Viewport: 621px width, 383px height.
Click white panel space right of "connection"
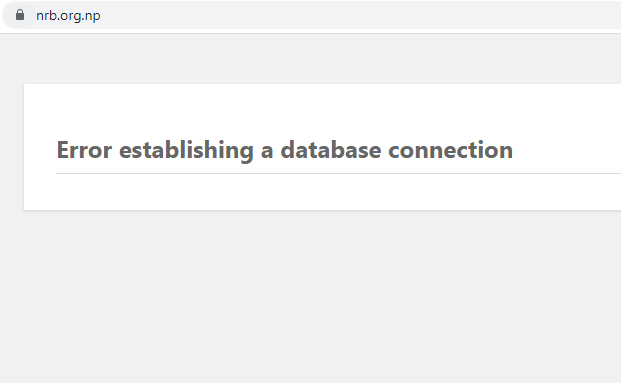566,150
